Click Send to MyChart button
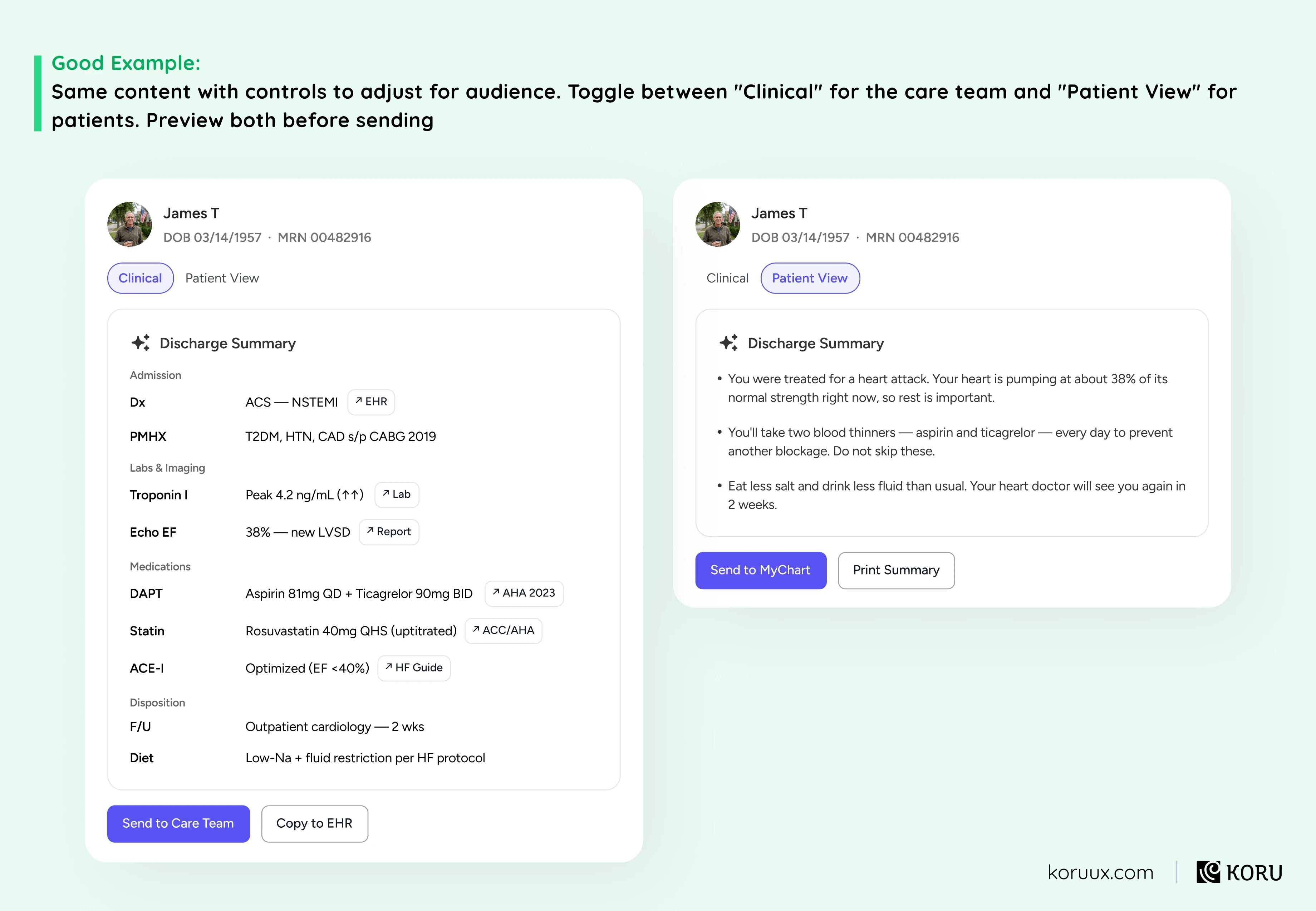Image resolution: width=1316 pixels, height=911 pixels. point(761,570)
